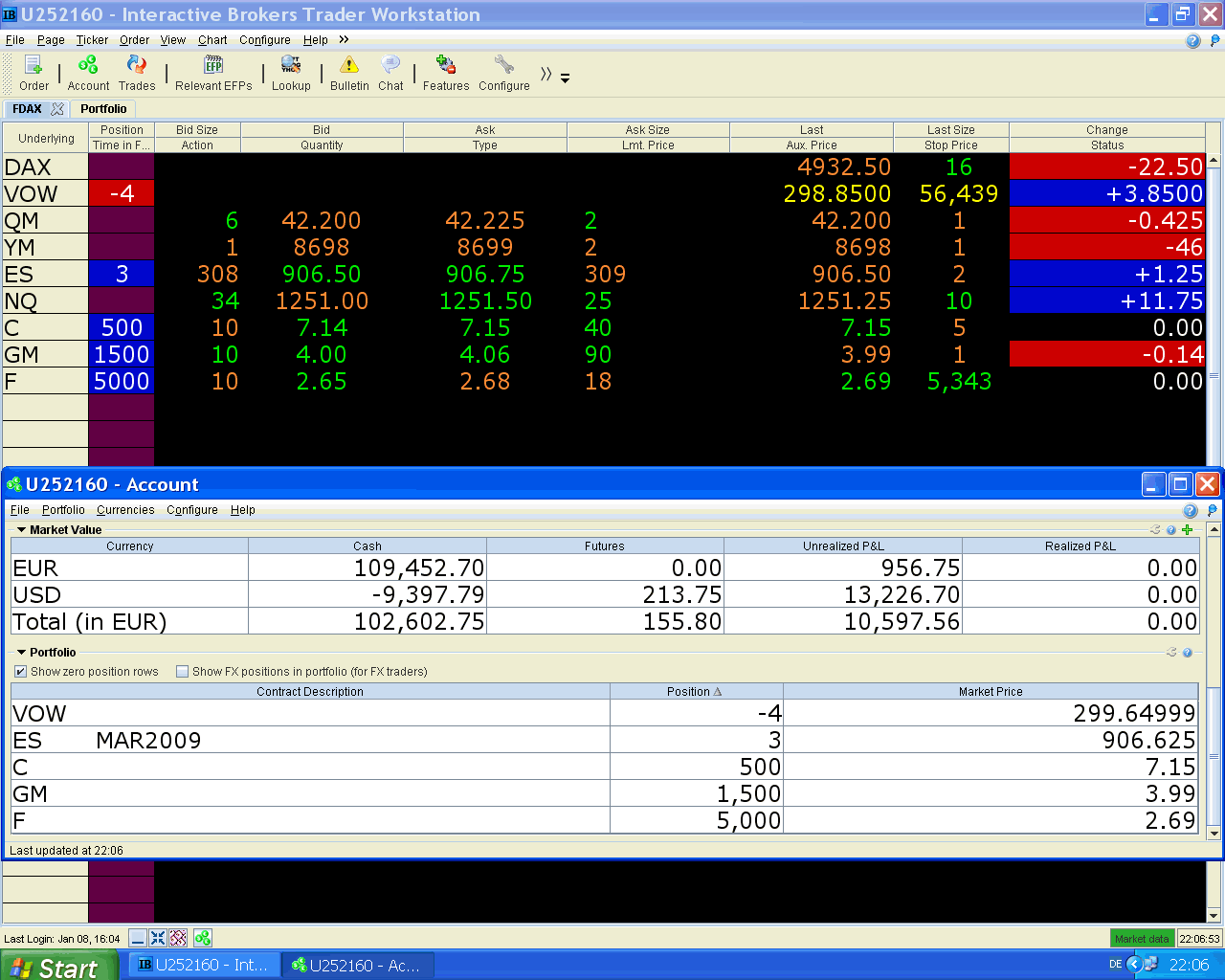This screenshot has width=1225, height=980.
Task: Click the VOW last price 298.8500
Action: click(x=836, y=193)
